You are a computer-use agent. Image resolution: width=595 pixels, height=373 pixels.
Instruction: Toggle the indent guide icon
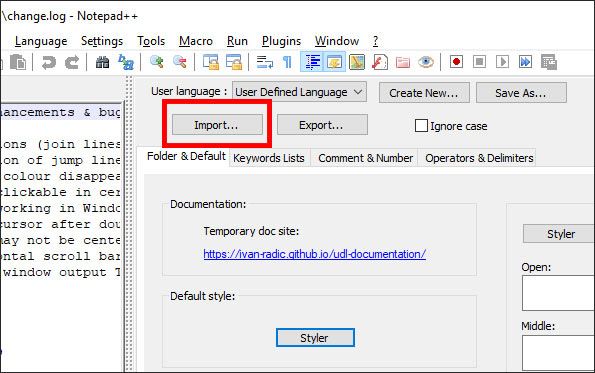click(x=312, y=62)
